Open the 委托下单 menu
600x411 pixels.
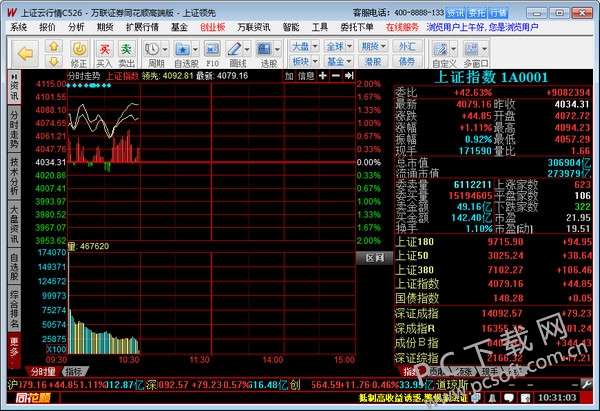(357, 27)
